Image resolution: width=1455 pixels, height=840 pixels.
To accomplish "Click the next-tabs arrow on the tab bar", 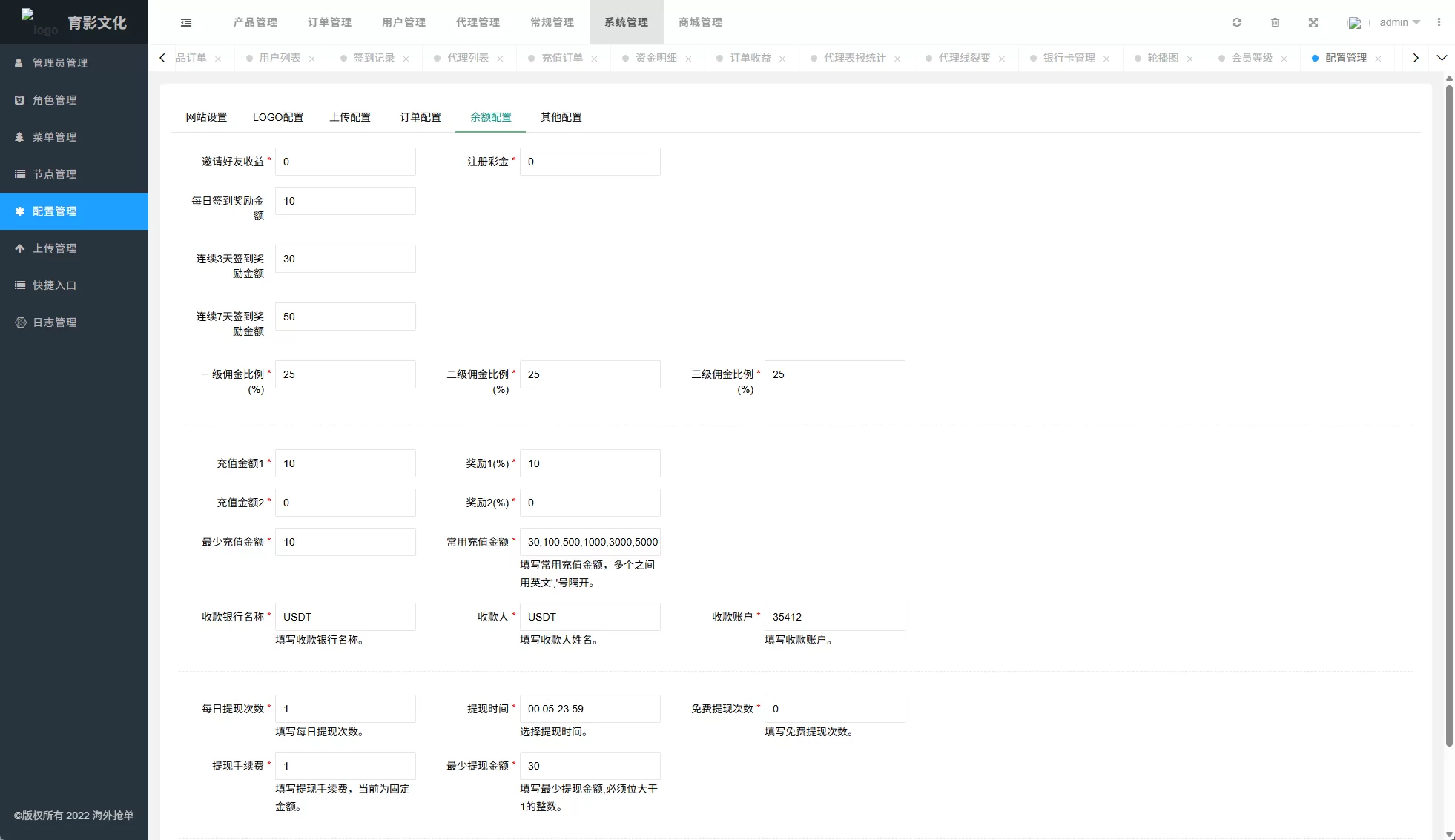I will (1415, 57).
